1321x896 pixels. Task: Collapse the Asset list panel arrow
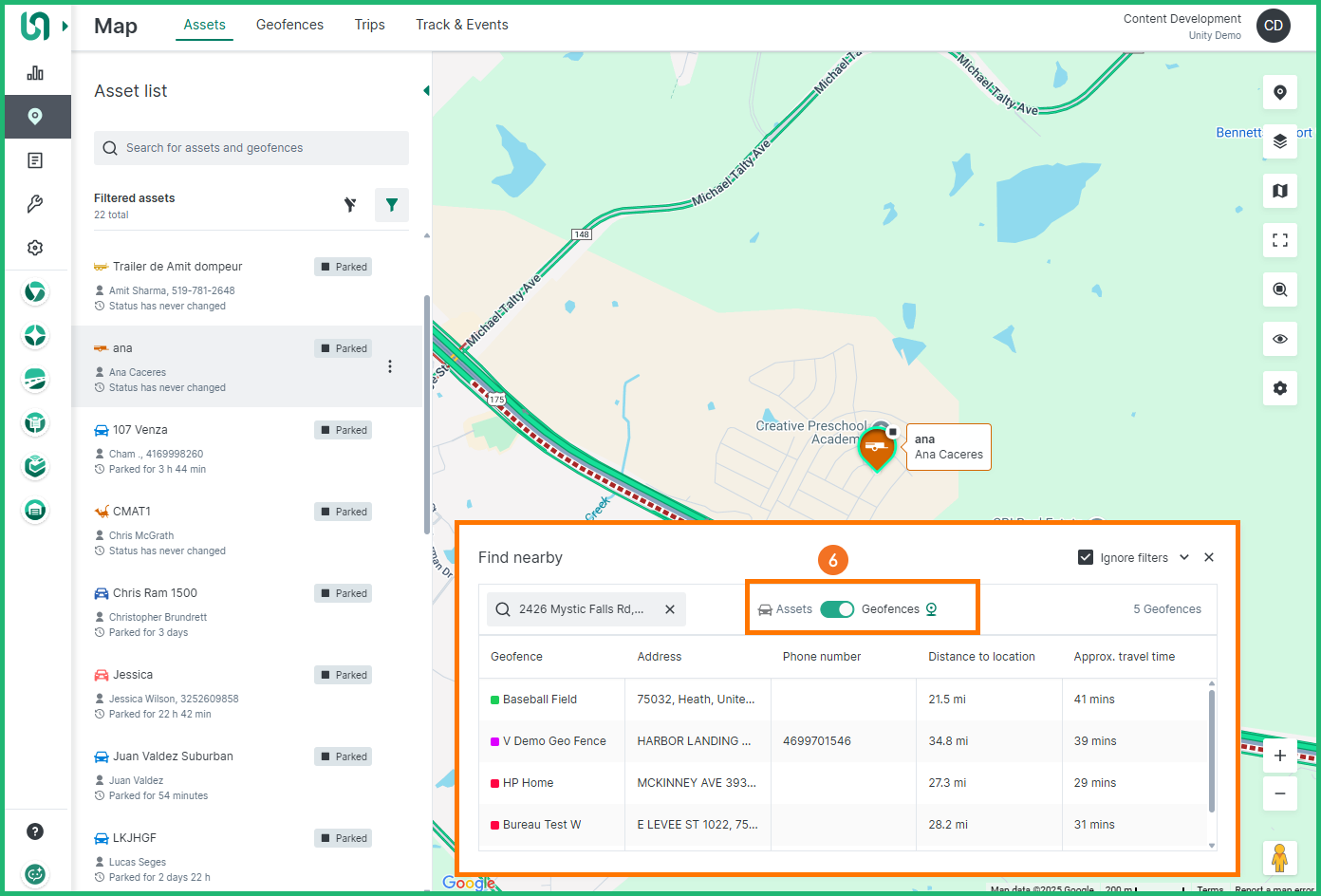click(426, 91)
